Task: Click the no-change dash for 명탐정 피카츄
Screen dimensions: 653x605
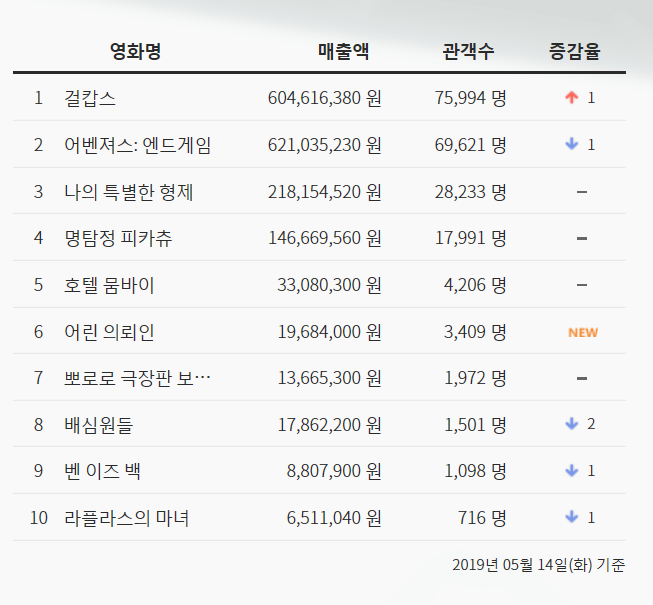Action: (x=582, y=238)
